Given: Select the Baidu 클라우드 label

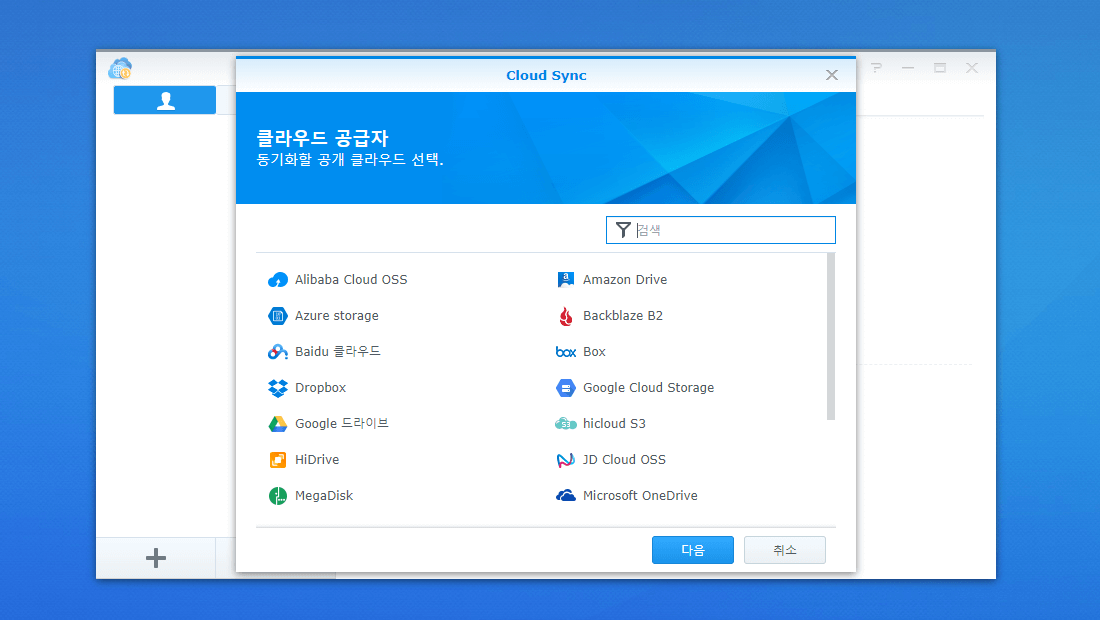Looking at the screenshot, I should pyautogui.click(x=337, y=351).
